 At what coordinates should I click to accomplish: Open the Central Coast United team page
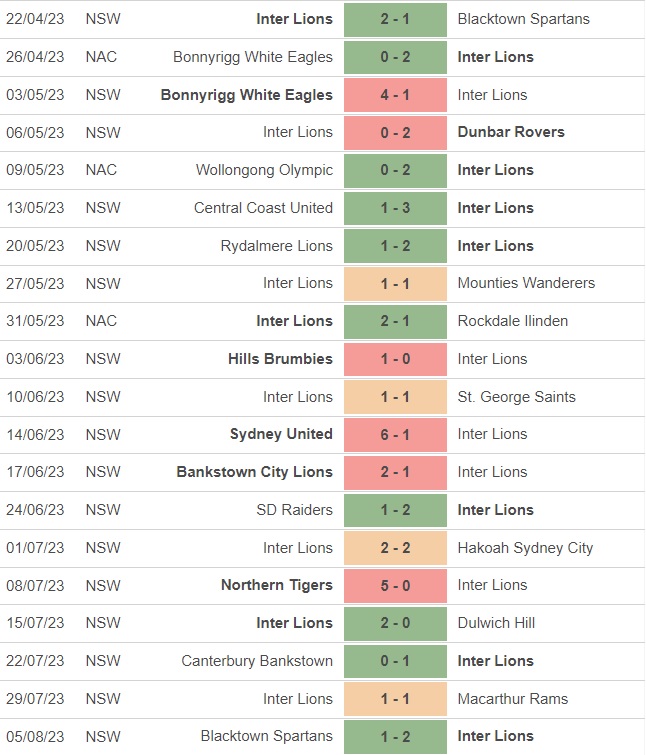tap(263, 208)
